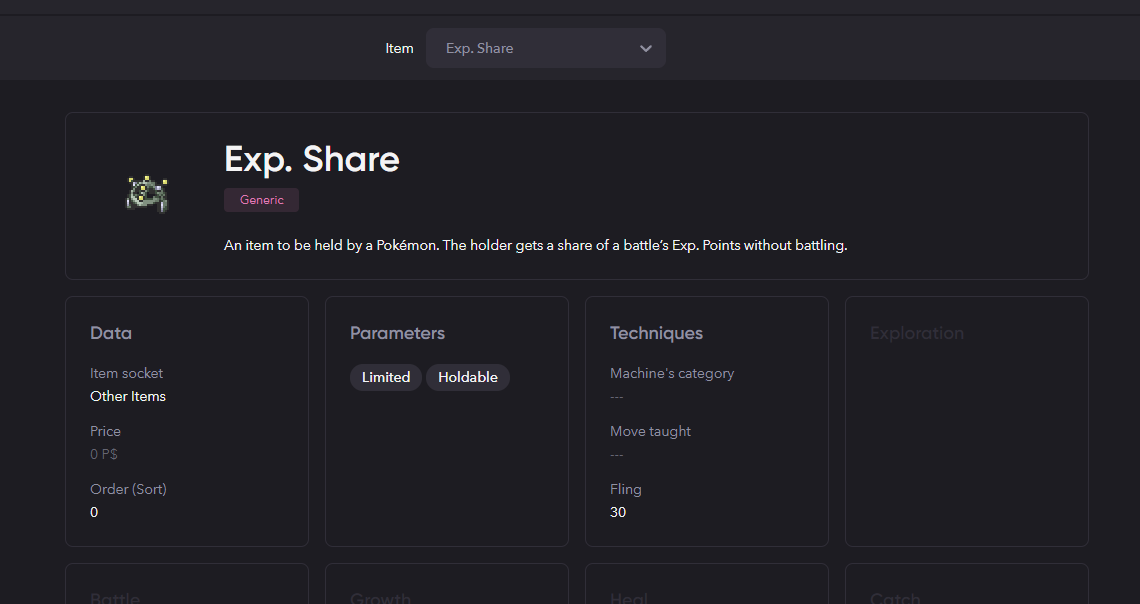Viewport: 1140px width, 604px height.
Task: Click the Price label in Data
Action: click(x=105, y=431)
